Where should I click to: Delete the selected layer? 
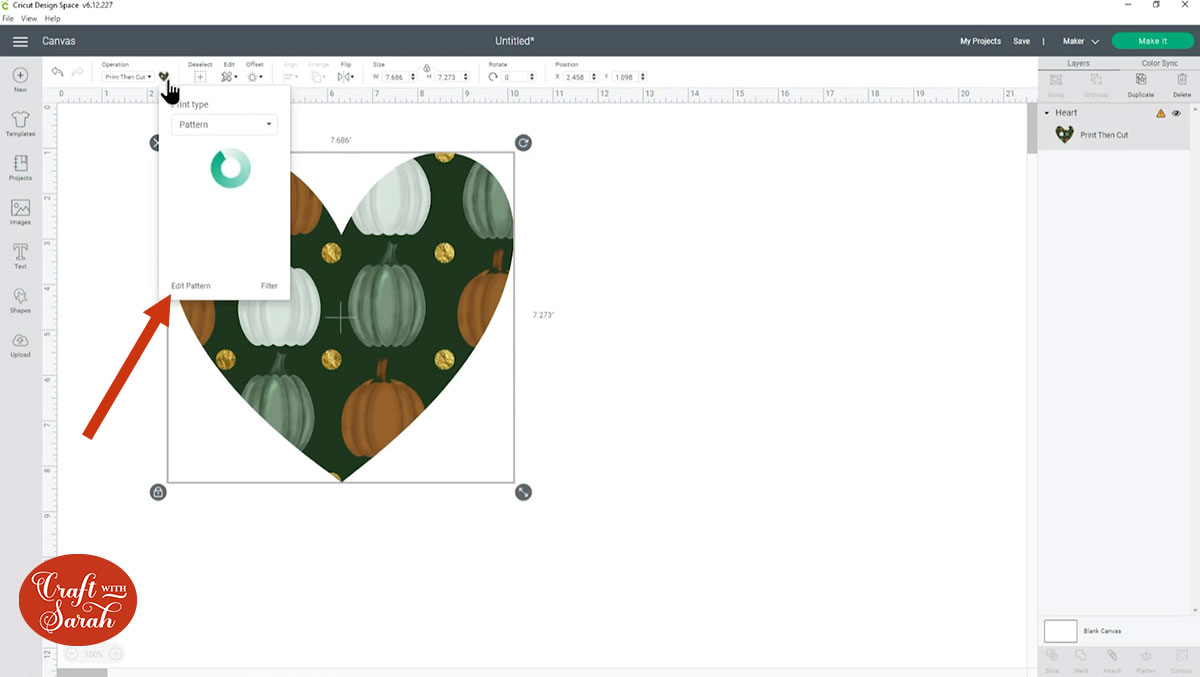1181,82
